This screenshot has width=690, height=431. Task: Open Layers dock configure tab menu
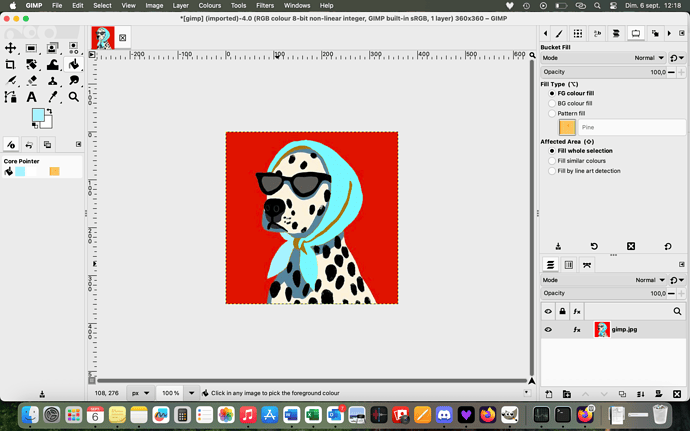[682, 265]
